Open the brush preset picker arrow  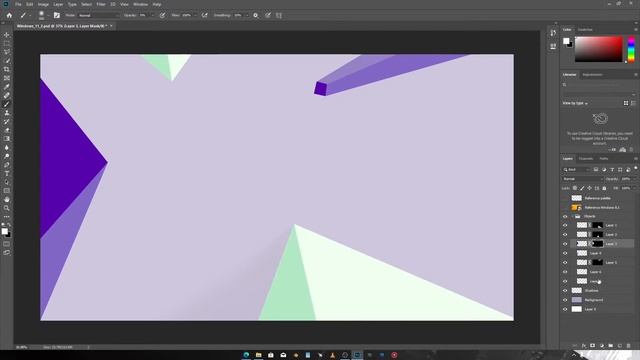tap(48, 16)
